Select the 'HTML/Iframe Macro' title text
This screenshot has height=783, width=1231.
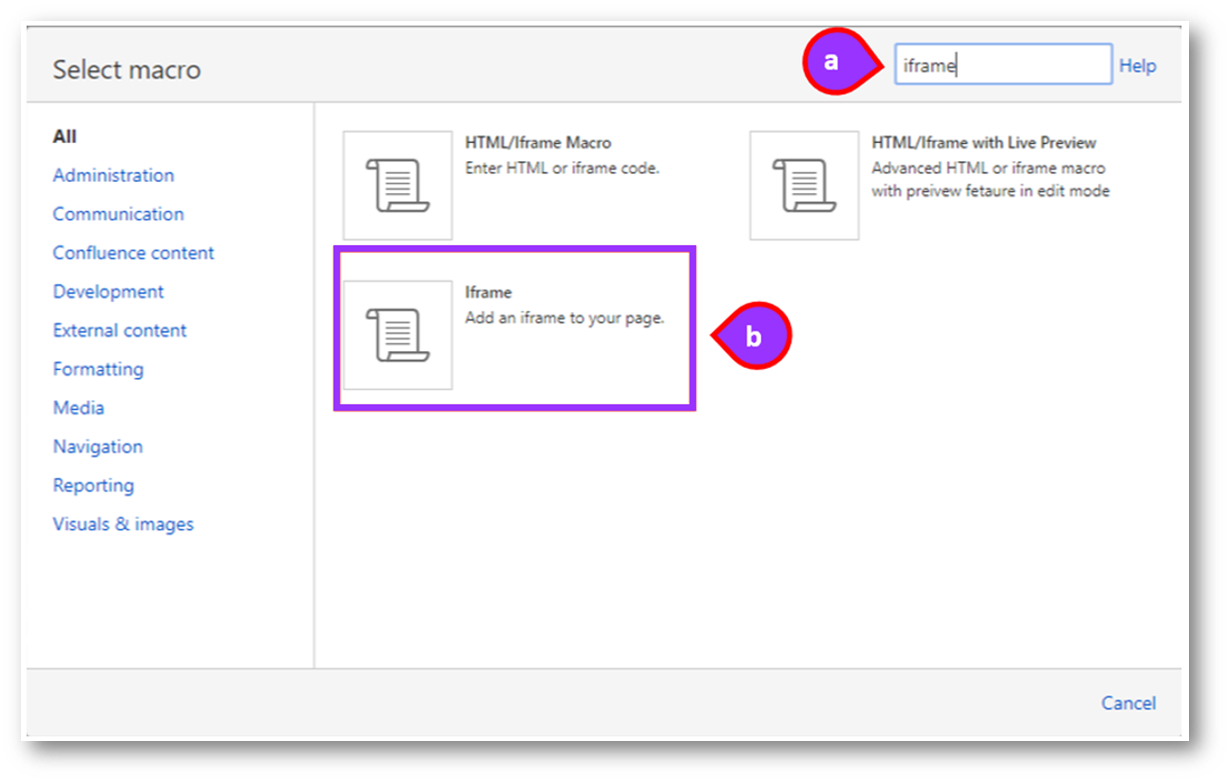[538, 143]
